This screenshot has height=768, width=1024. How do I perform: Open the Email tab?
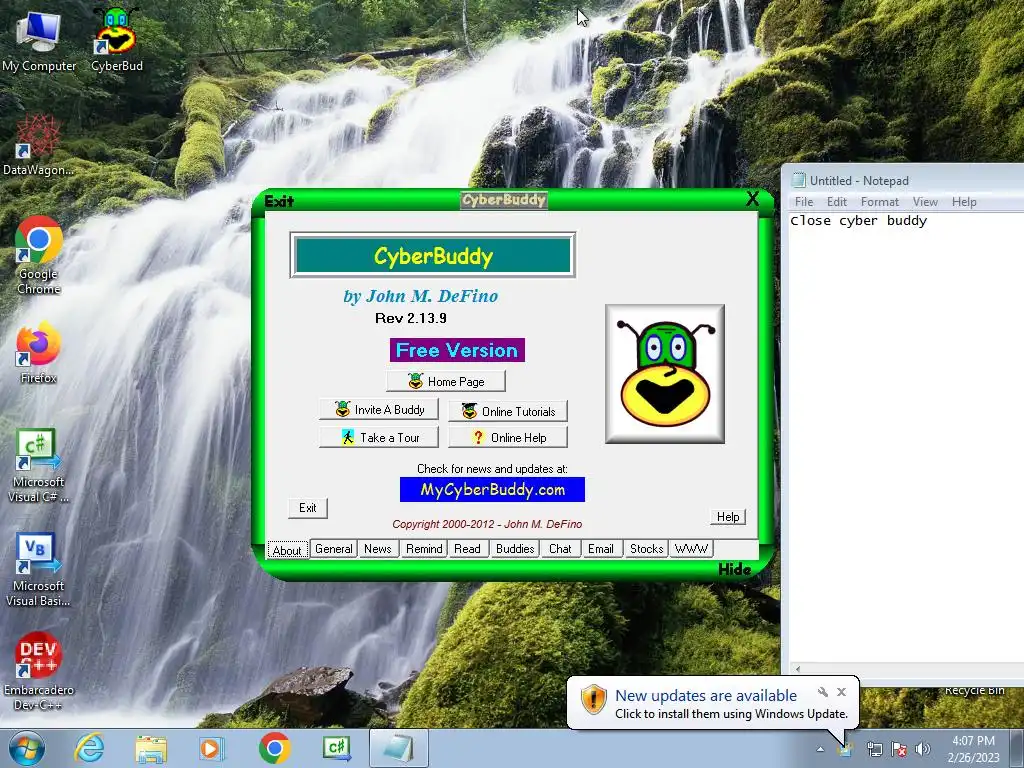(x=601, y=549)
